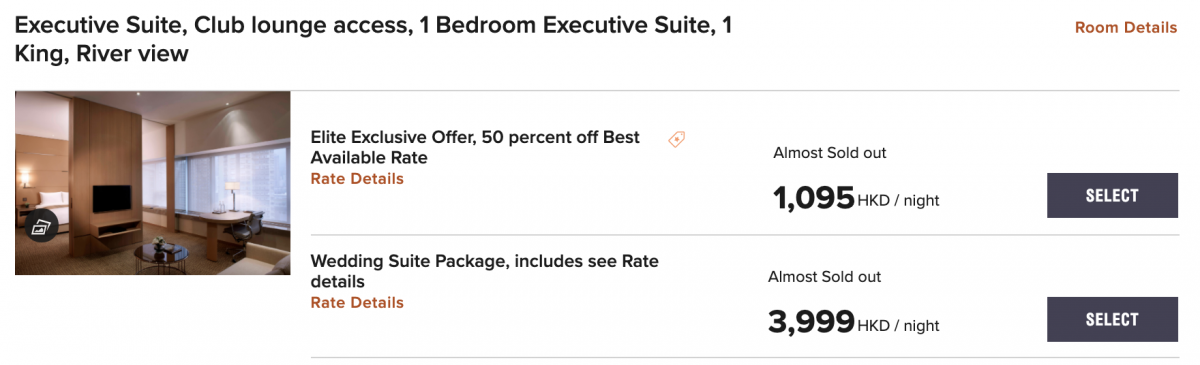Click Almost Sold out above 1,095 price
Screen dimensions: 1200x365
pyautogui.click(x=830, y=153)
